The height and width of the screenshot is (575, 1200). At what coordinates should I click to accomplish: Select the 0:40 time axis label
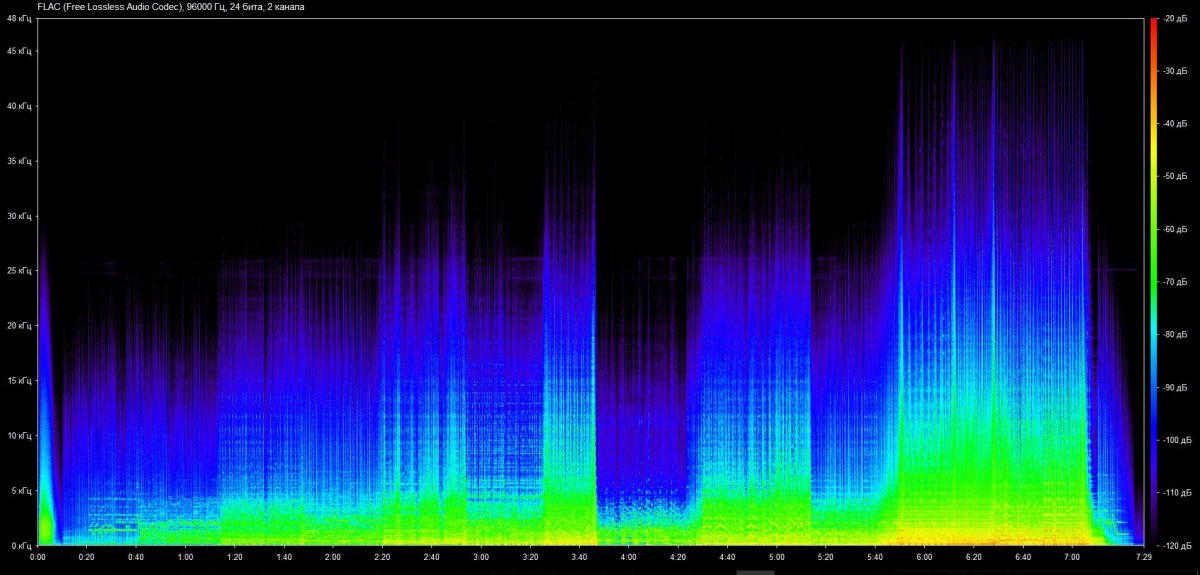136,557
